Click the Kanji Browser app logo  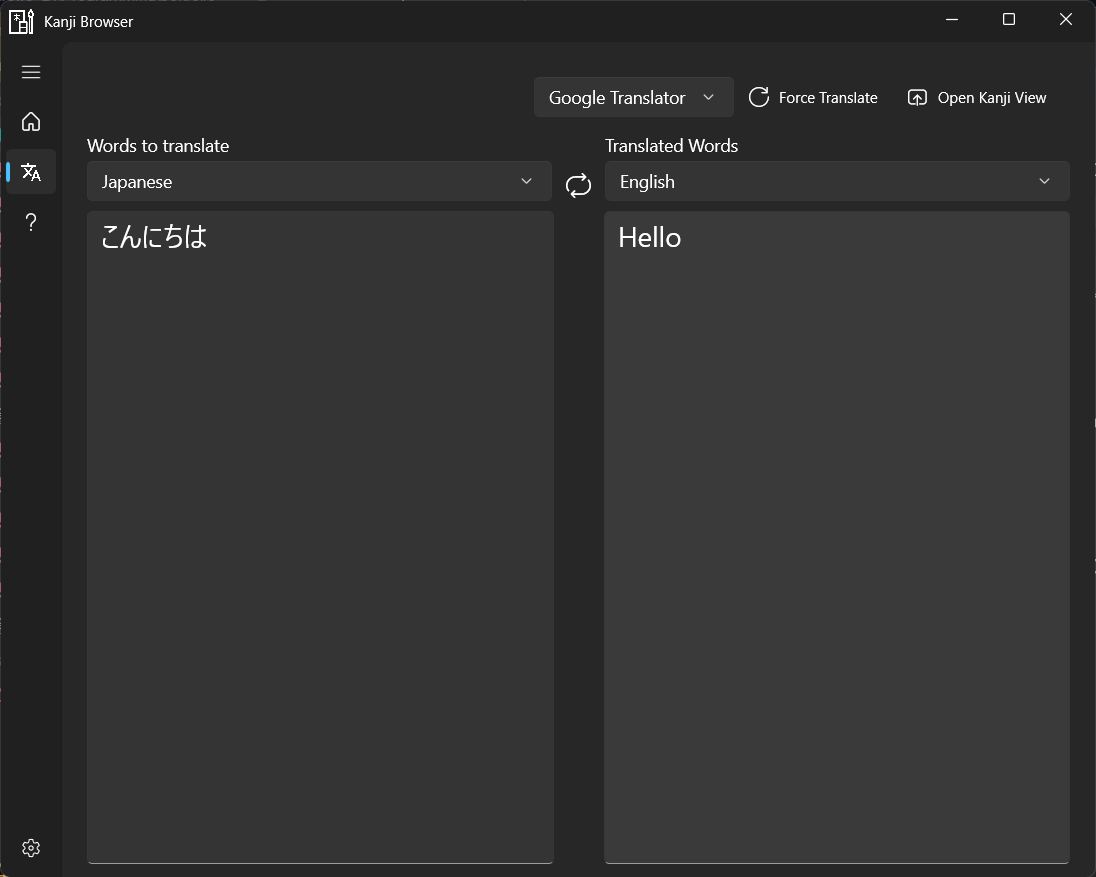21,21
